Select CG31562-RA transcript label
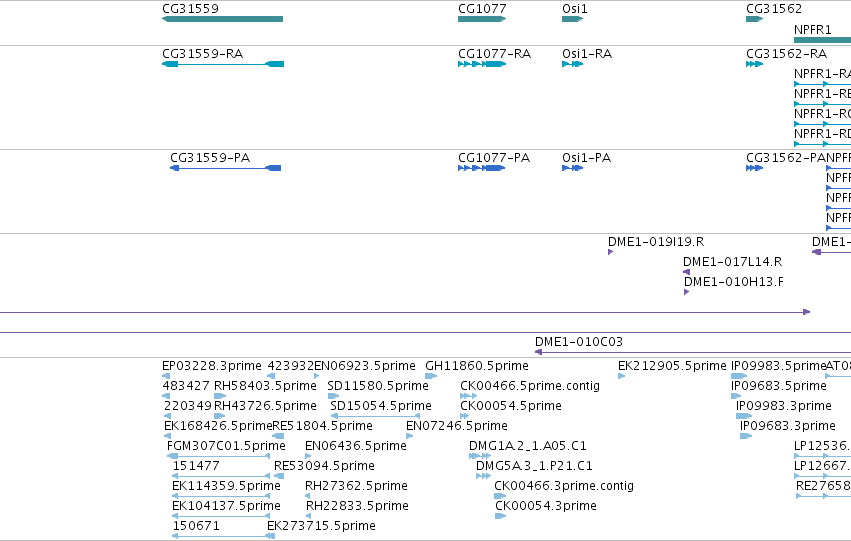 tap(786, 54)
